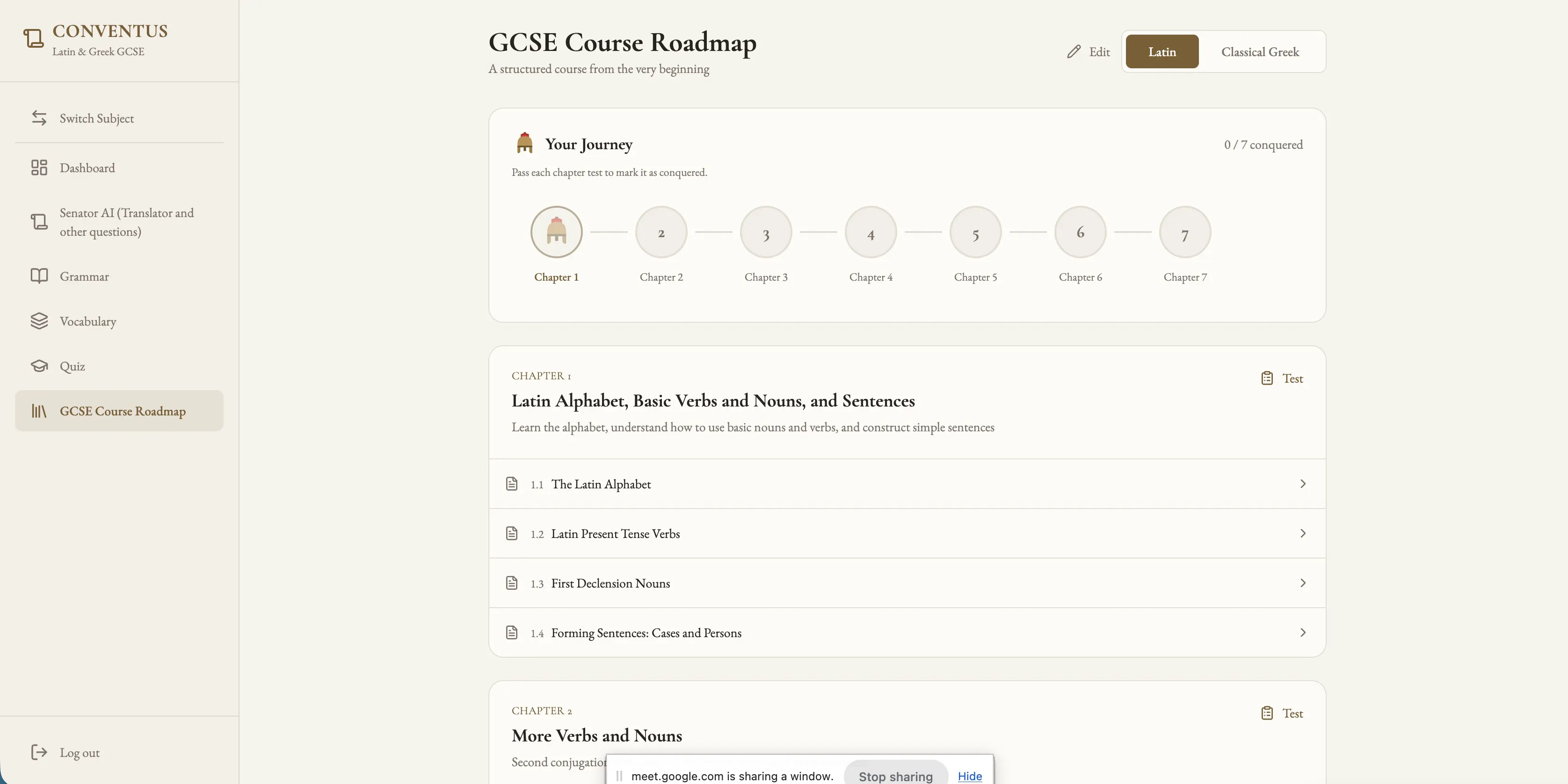Click the Senator AI scroll icon

(x=39, y=222)
